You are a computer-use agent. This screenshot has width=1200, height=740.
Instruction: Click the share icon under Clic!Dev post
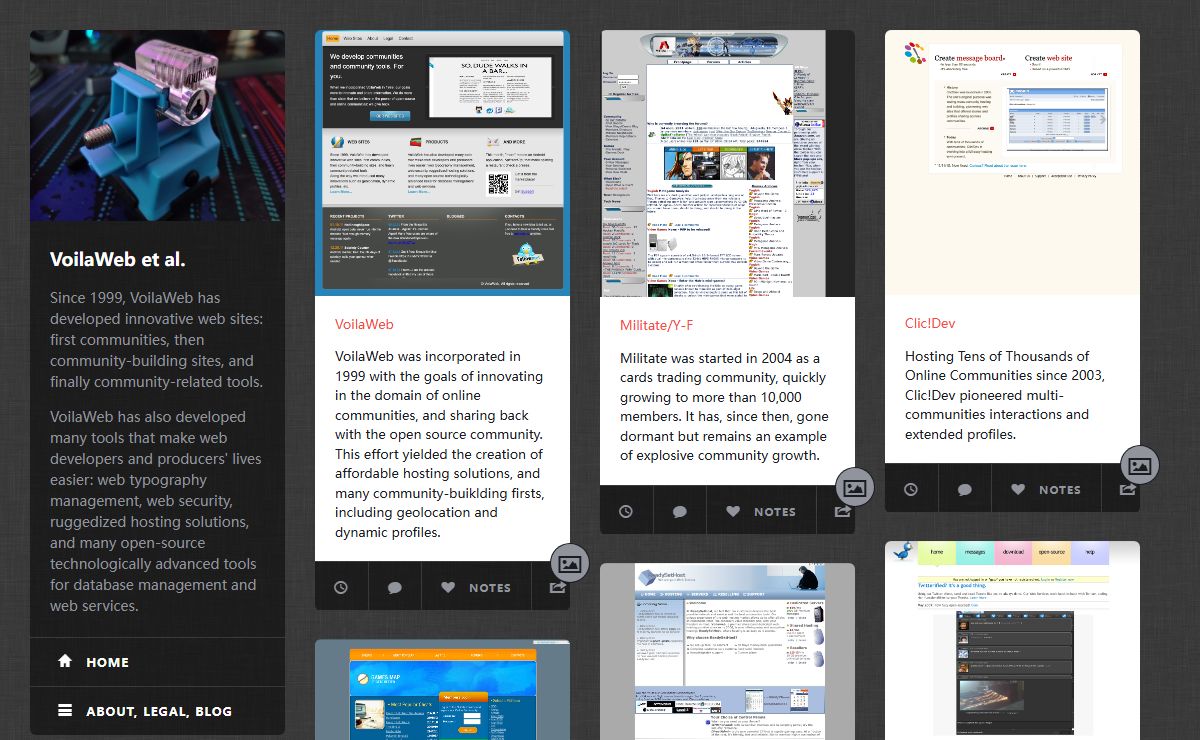pyautogui.click(x=1127, y=489)
